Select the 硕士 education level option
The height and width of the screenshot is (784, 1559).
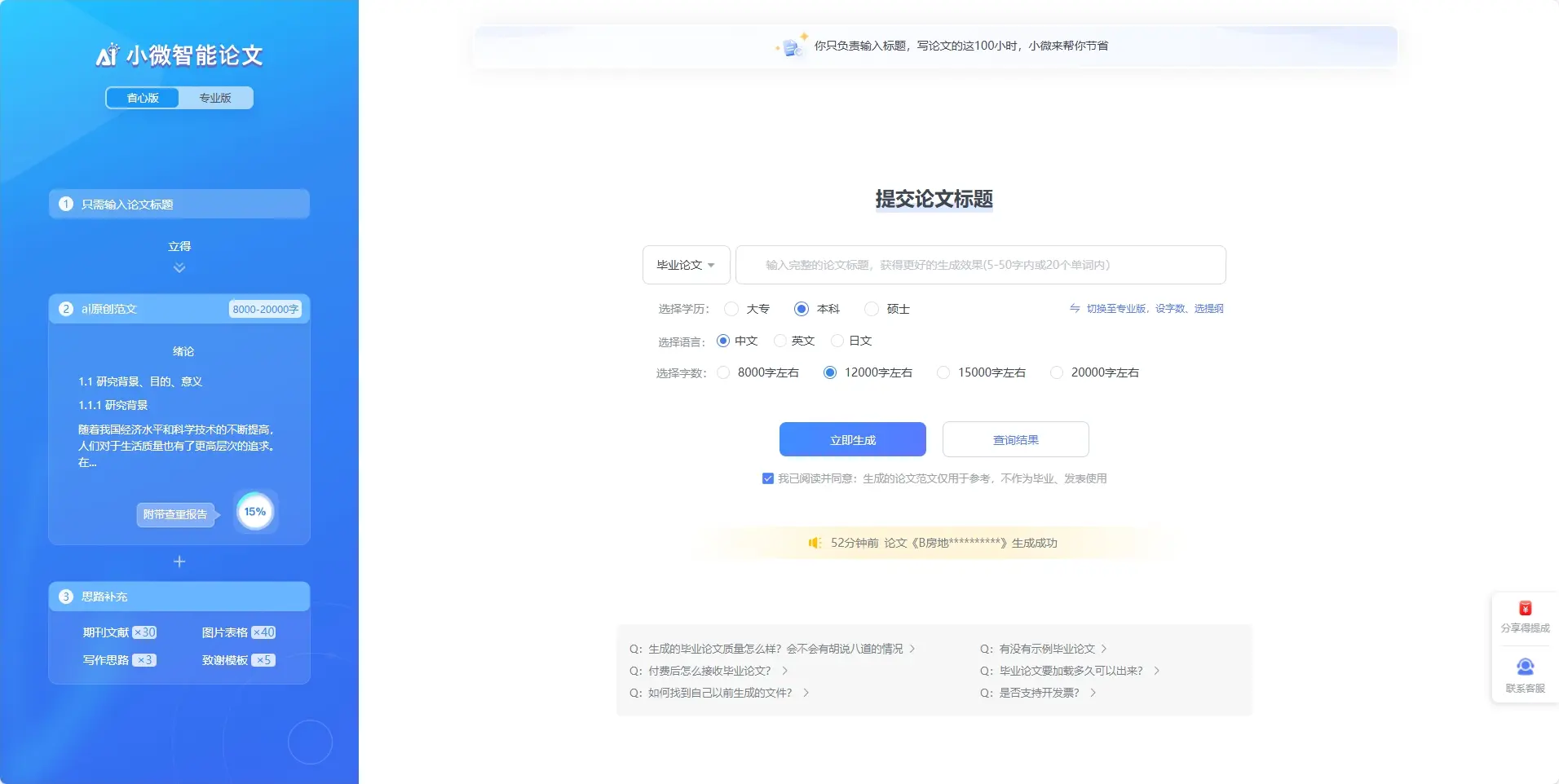872,309
